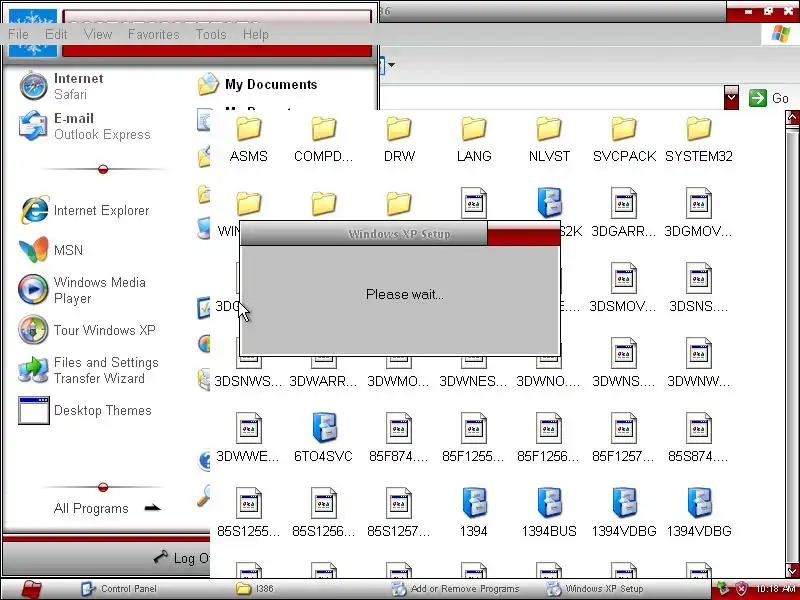The image size is (800, 600).
Task: Click the Start button on taskbar
Action: (x=32, y=589)
